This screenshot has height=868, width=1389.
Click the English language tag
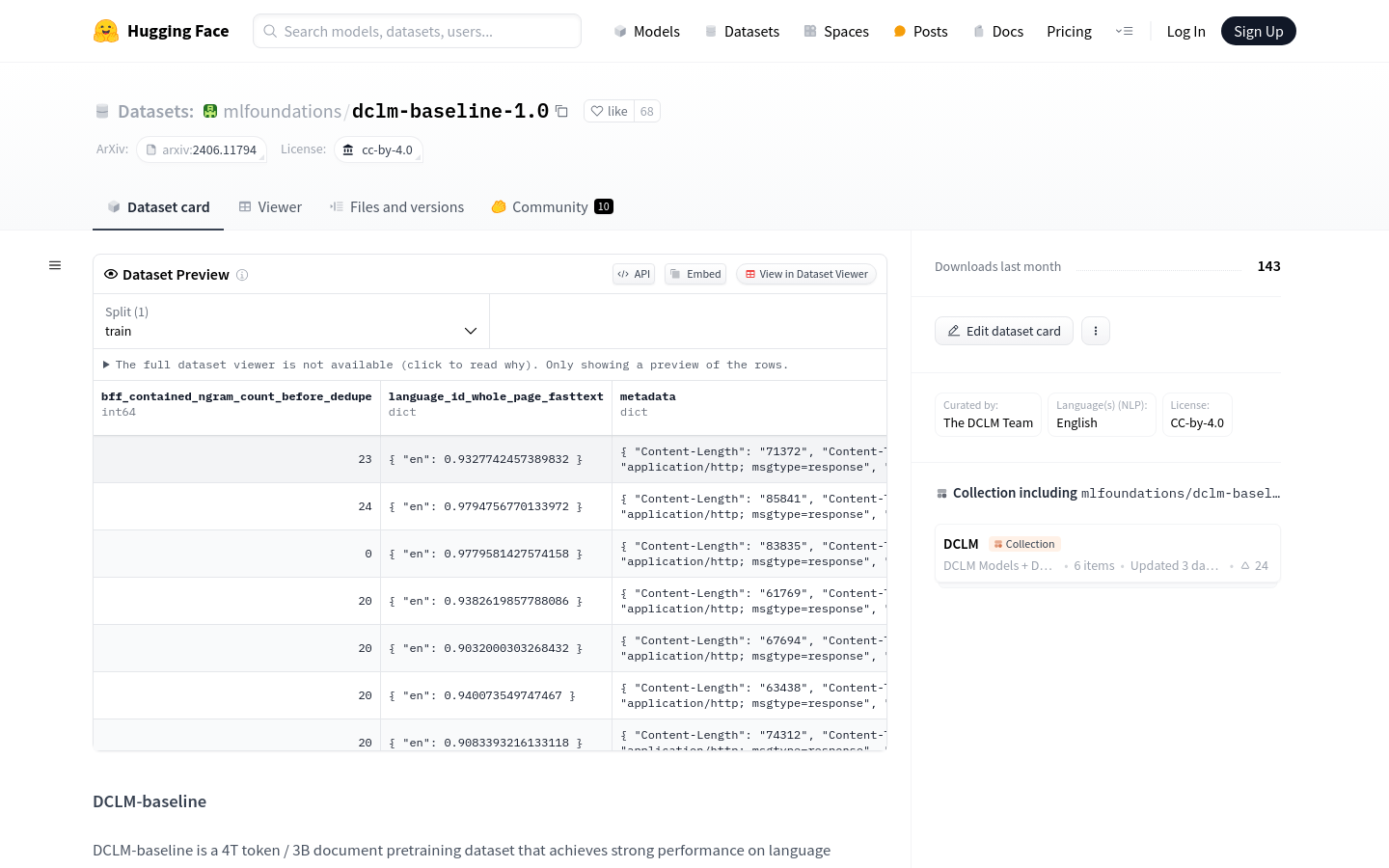tap(1102, 415)
